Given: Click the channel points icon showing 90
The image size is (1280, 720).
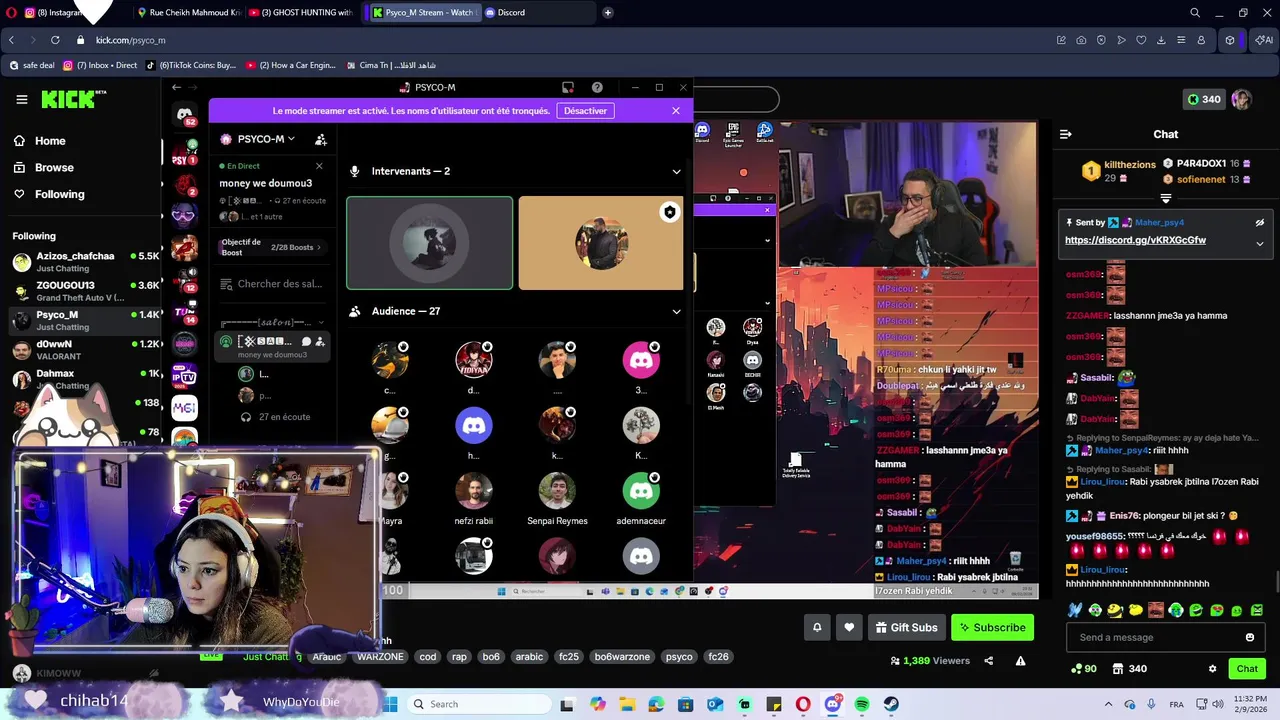Looking at the screenshot, I should [x=1084, y=668].
